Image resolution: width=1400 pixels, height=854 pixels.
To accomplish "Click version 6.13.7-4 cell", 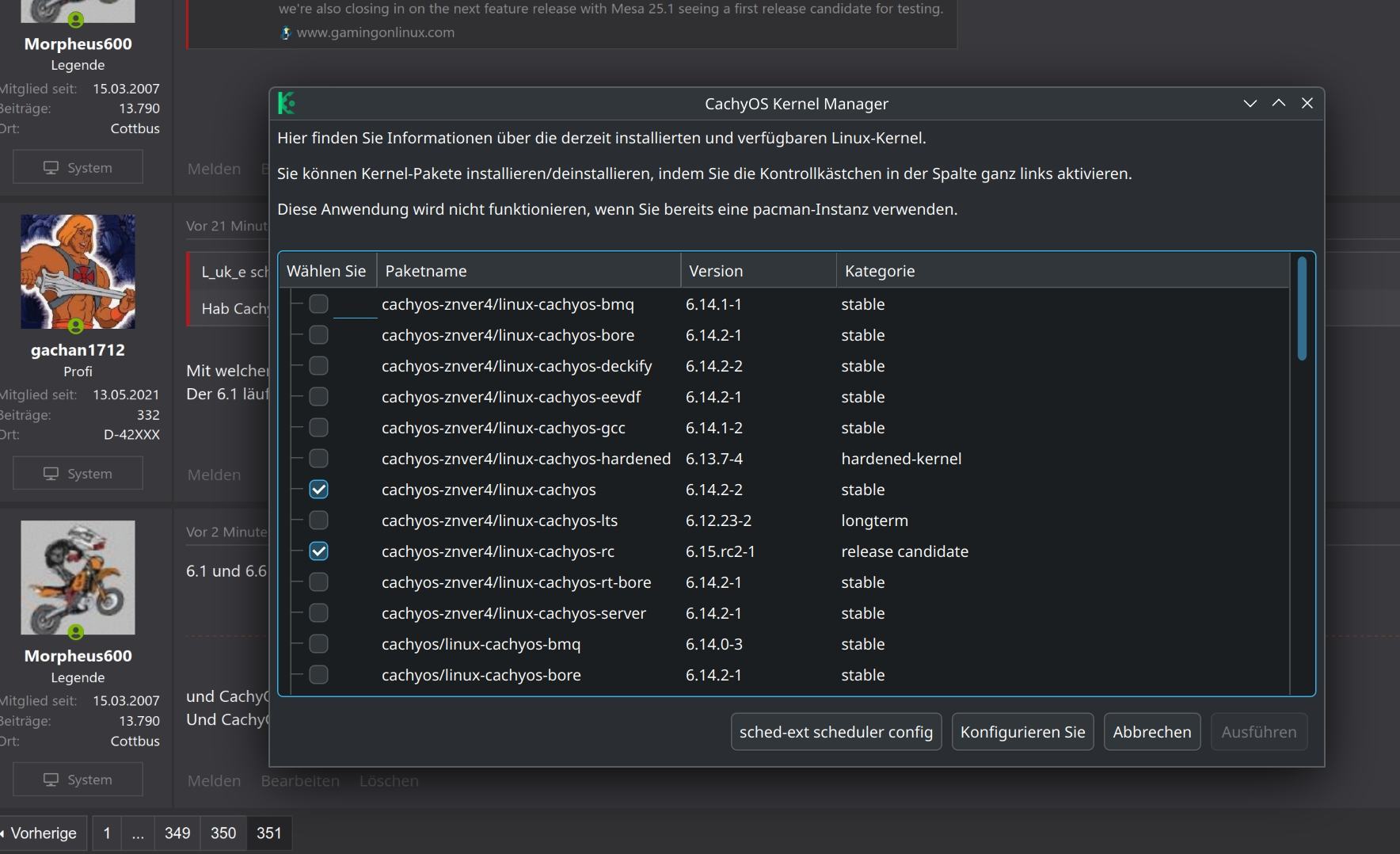I will (714, 458).
